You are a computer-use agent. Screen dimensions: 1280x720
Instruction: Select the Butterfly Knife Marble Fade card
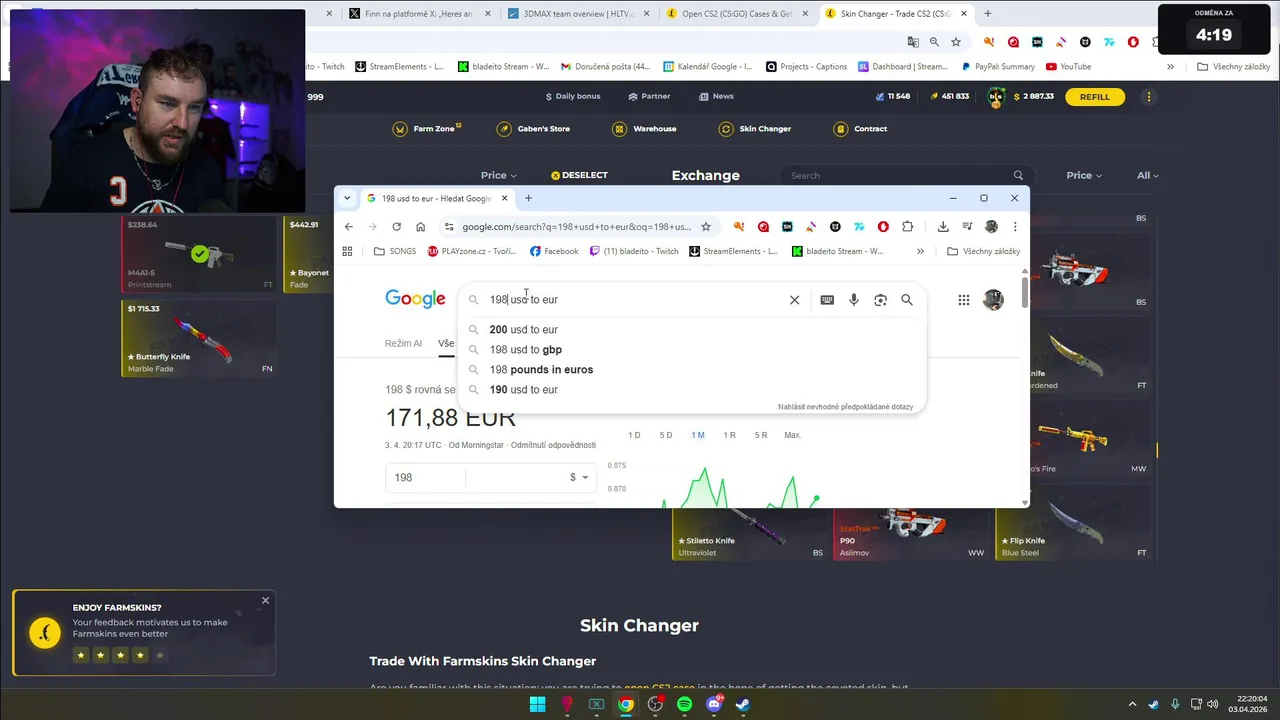(x=199, y=338)
